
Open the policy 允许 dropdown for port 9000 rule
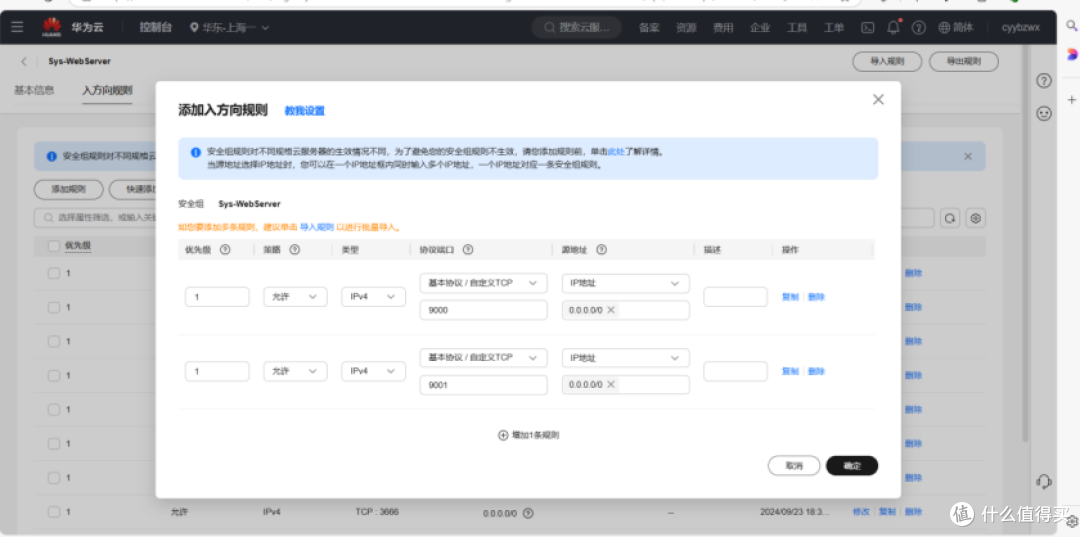pos(295,297)
